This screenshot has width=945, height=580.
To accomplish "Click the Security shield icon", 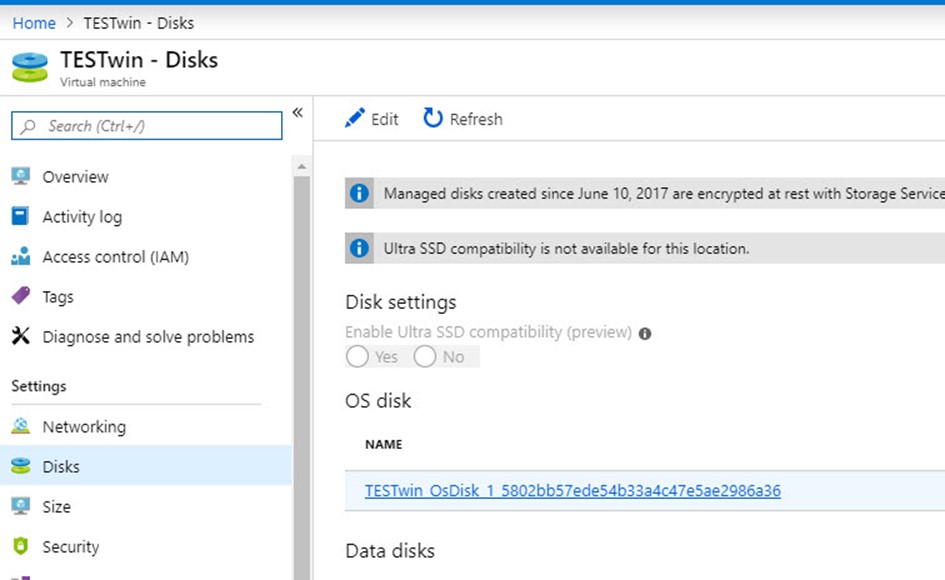I will pyautogui.click(x=20, y=547).
